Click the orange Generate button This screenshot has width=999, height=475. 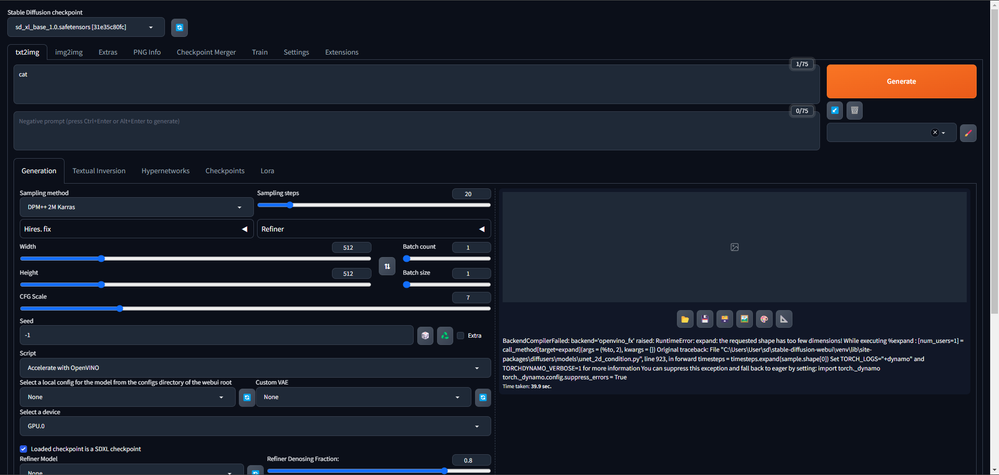click(901, 81)
